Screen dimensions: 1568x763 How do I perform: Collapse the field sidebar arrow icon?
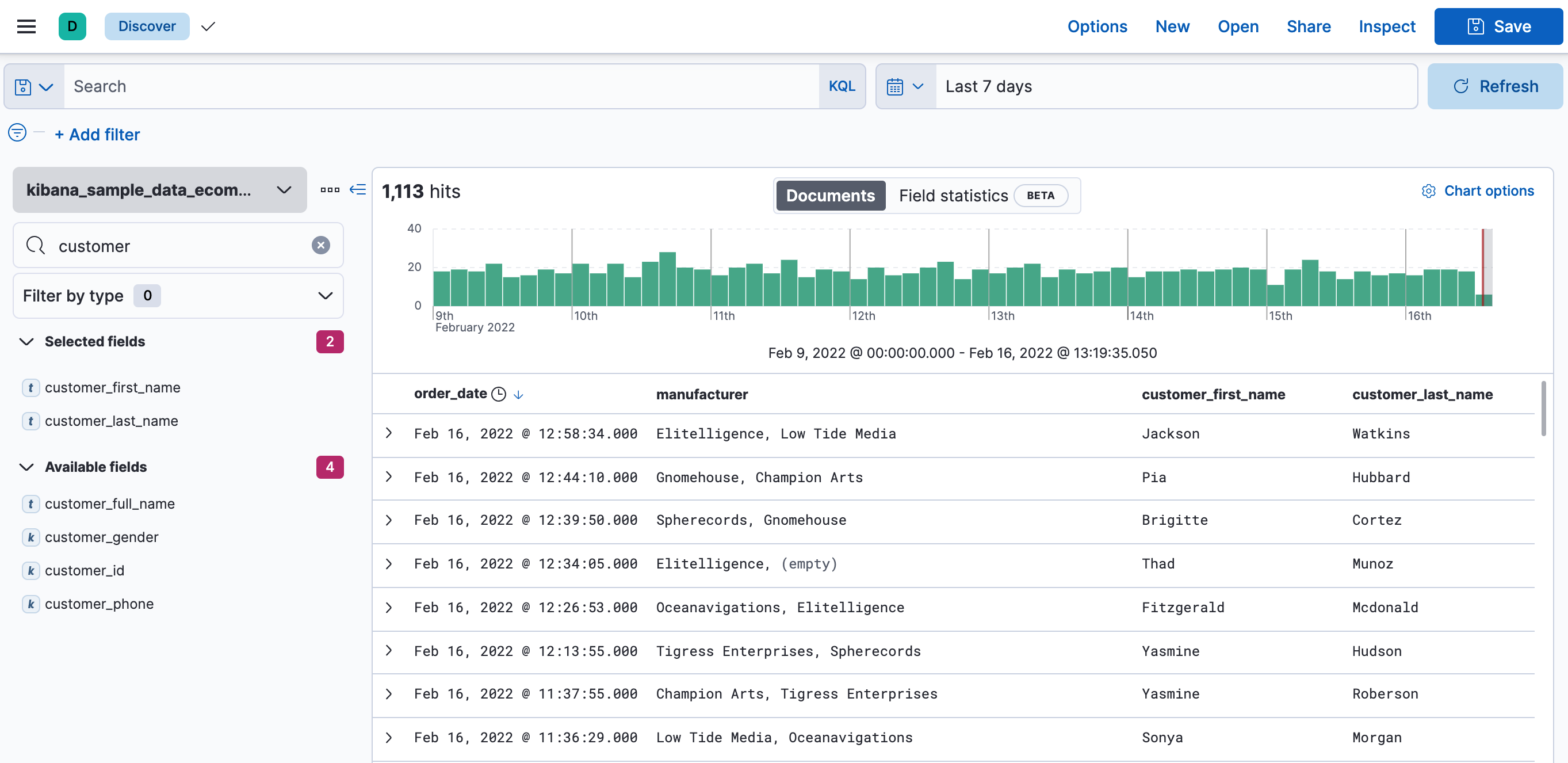(358, 190)
